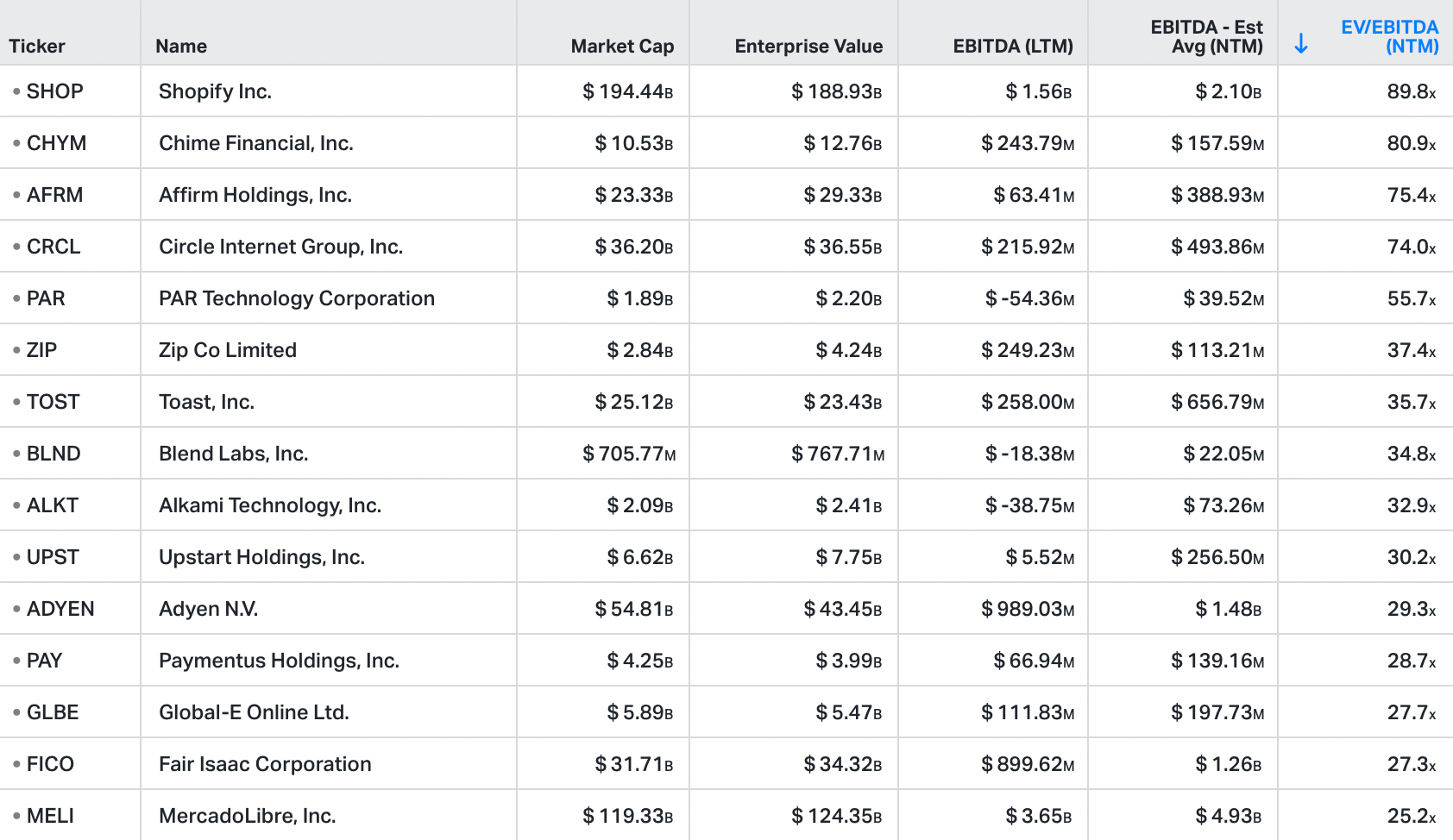Select PAR Technology Corporation name

point(297,298)
